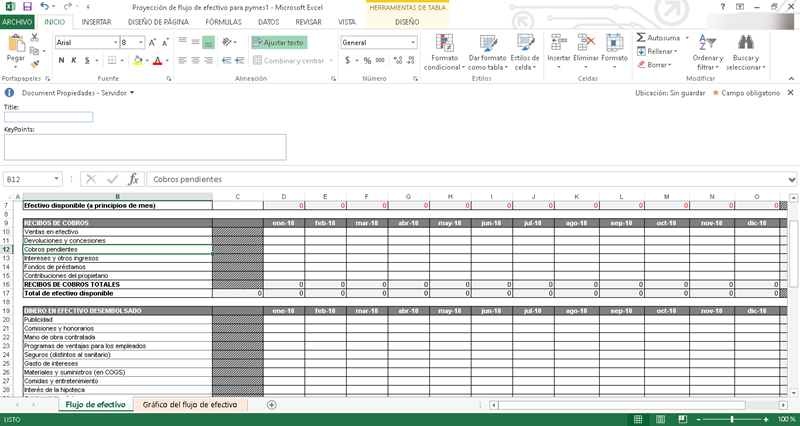800x426 pixels.
Task: Click the text orientation icon
Action: 227,42
